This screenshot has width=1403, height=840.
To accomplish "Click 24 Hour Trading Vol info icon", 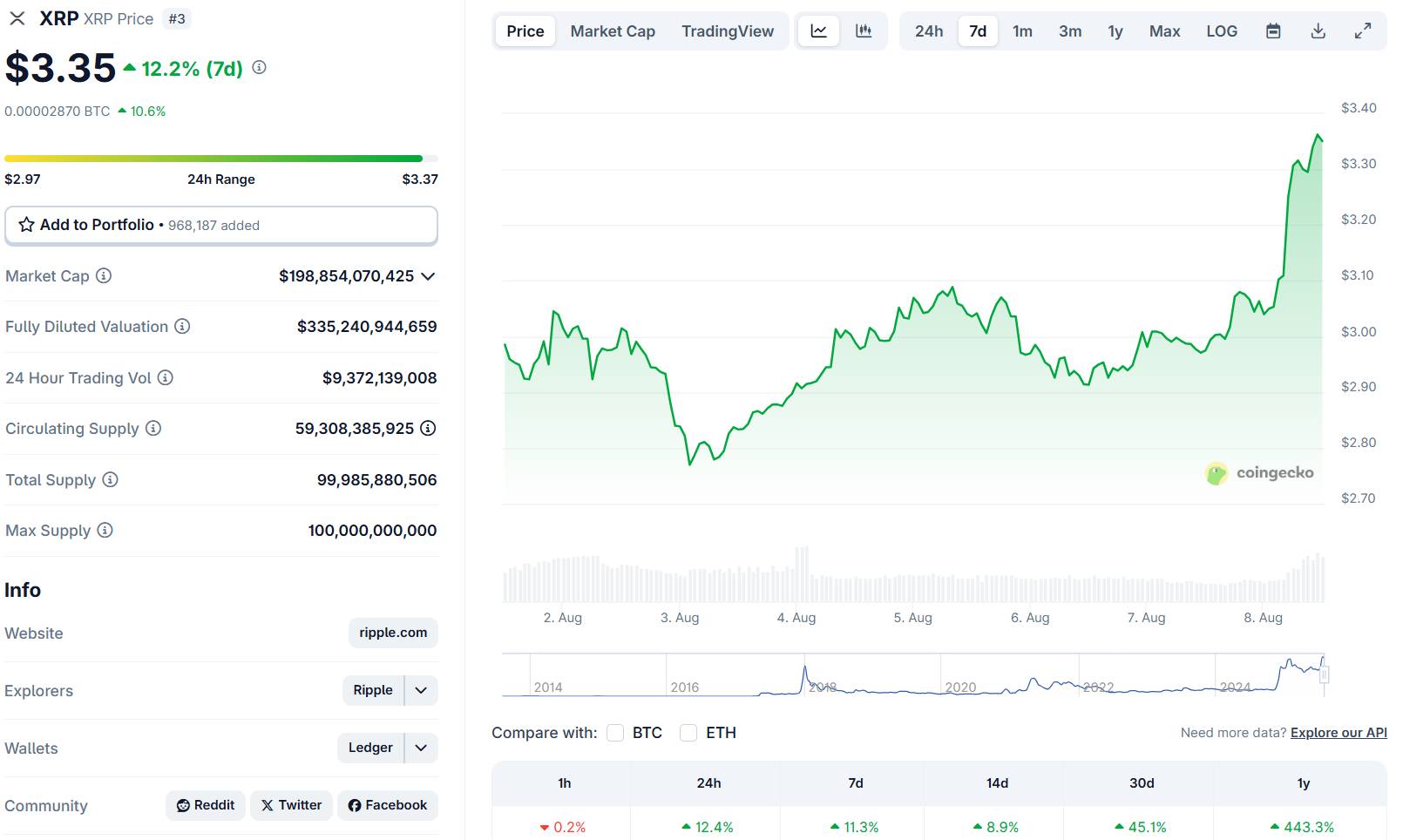I will 166,377.
